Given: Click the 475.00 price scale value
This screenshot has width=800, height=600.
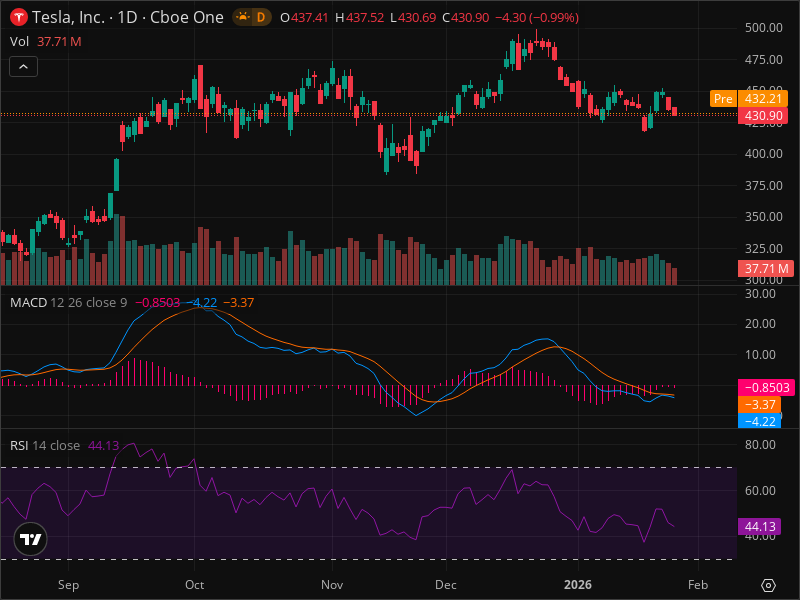Looking at the screenshot, I should 763,60.
